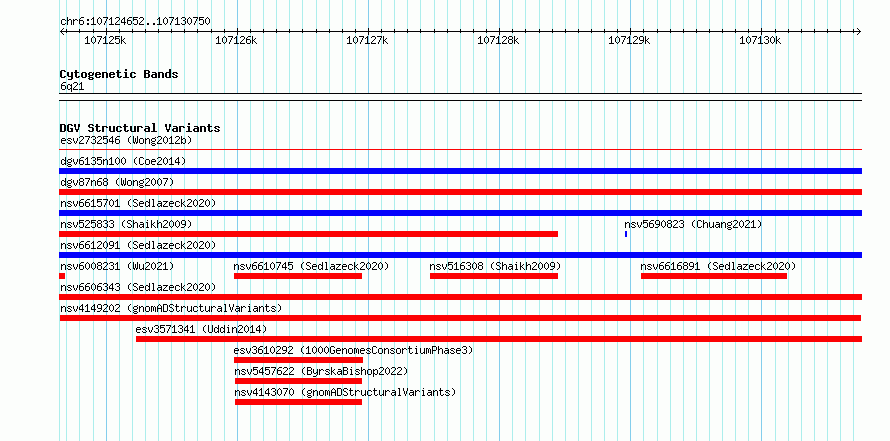890x441 pixels.
Task: Click the 107129k ruler label
Action: 629,40
